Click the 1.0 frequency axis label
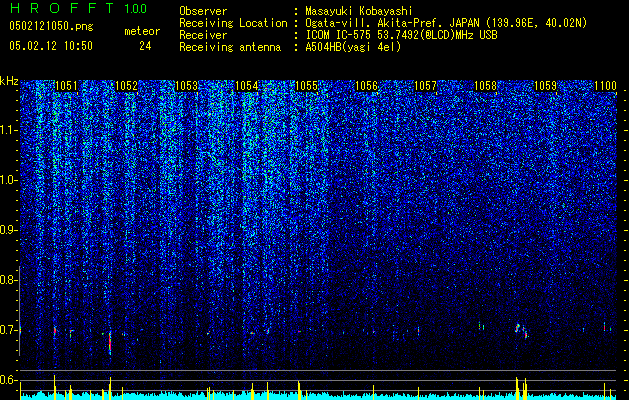Viewport: 629px width, 400px height. tap(8, 180)
